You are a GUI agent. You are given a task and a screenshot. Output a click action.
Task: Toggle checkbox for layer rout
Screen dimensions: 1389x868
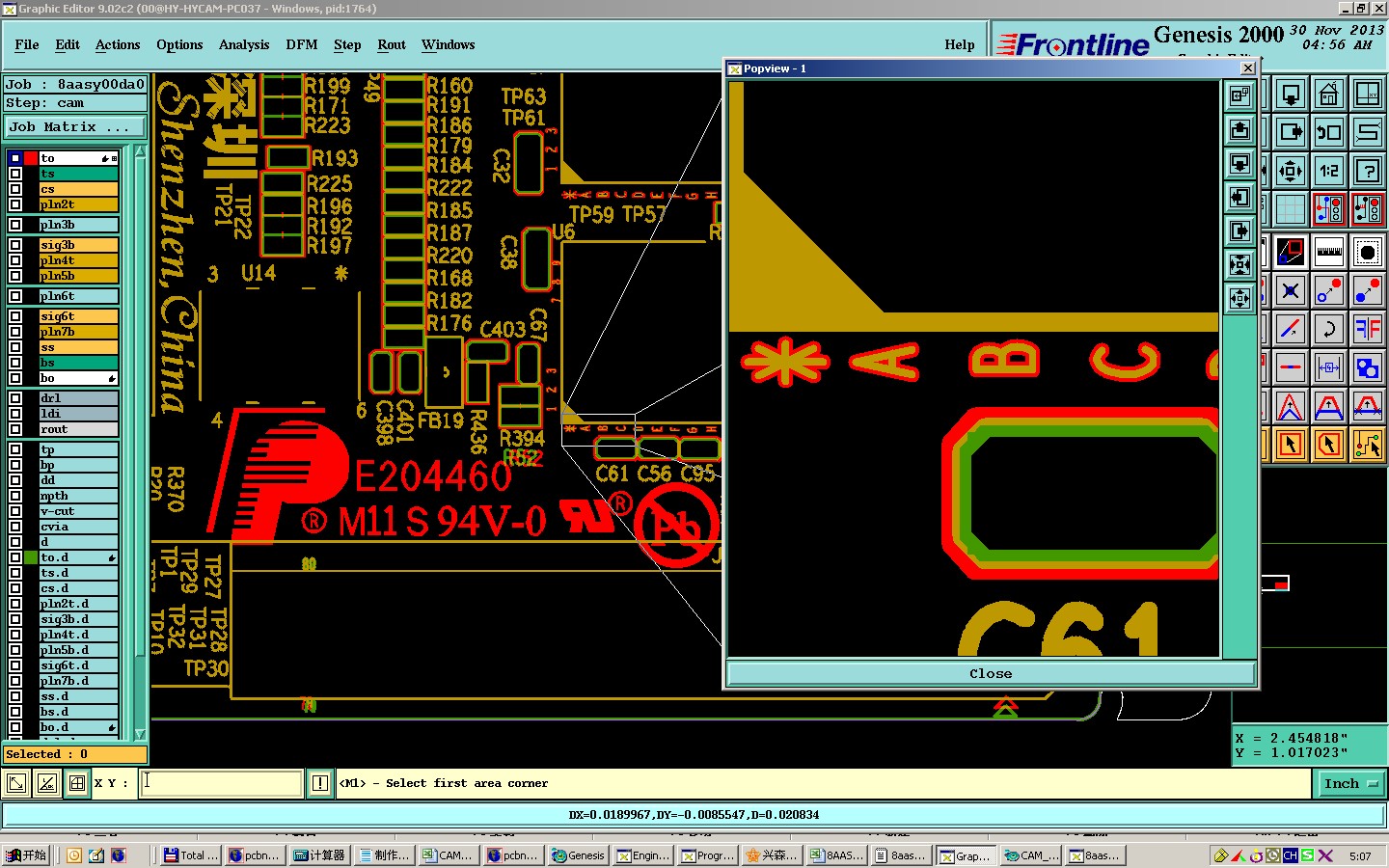pyautogui.click(x=15, y=429)
